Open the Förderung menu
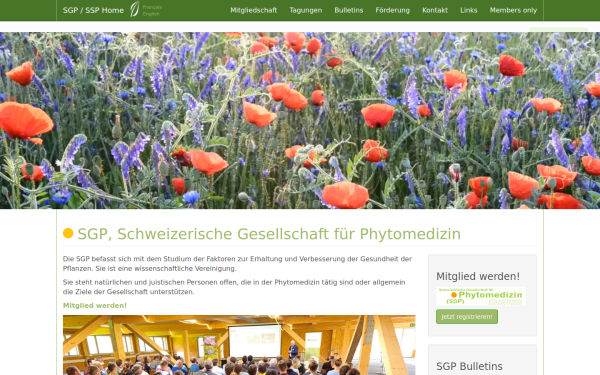The height and width of the screenshot is (375, 600). pos(393,10)
